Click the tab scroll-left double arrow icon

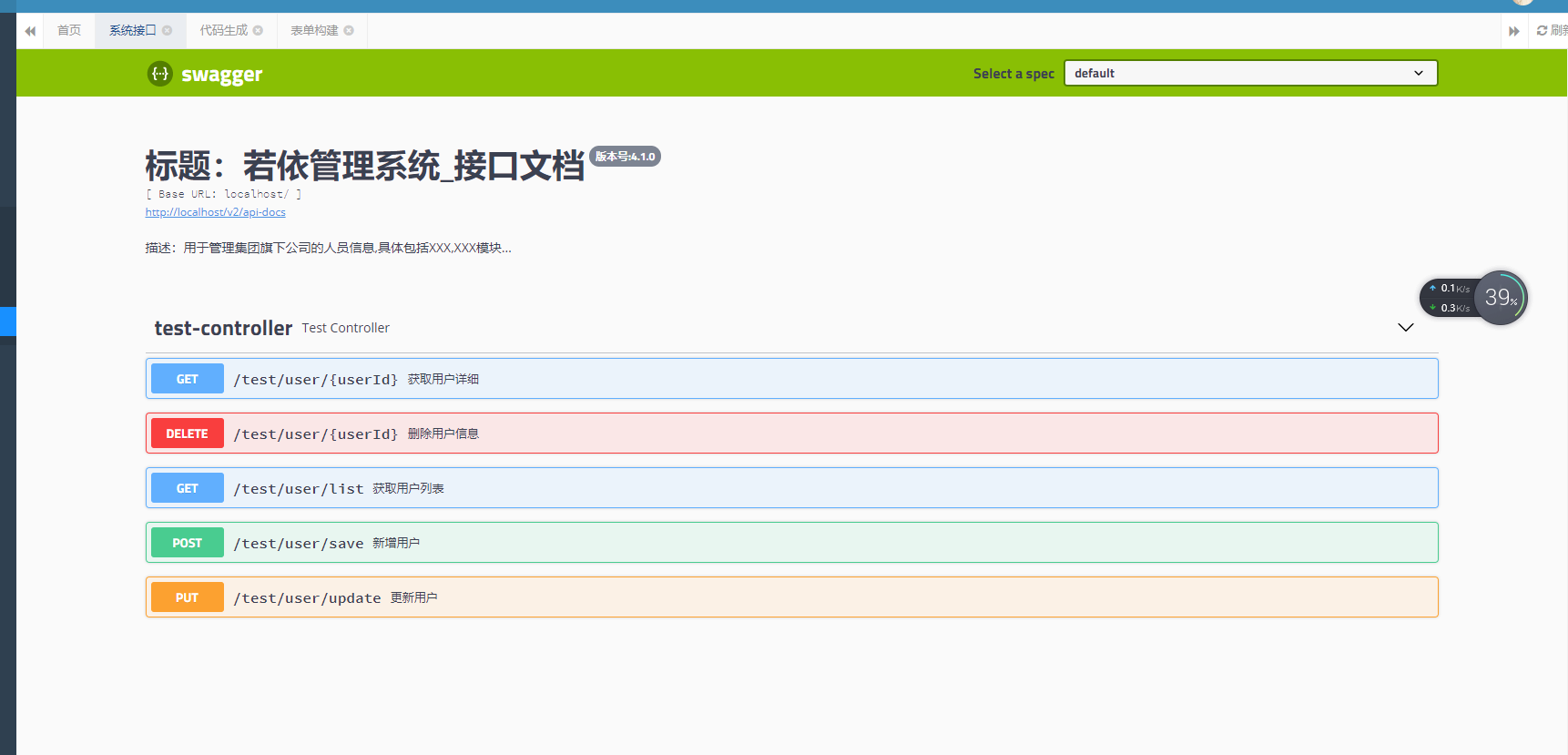[x=30, y=31]
